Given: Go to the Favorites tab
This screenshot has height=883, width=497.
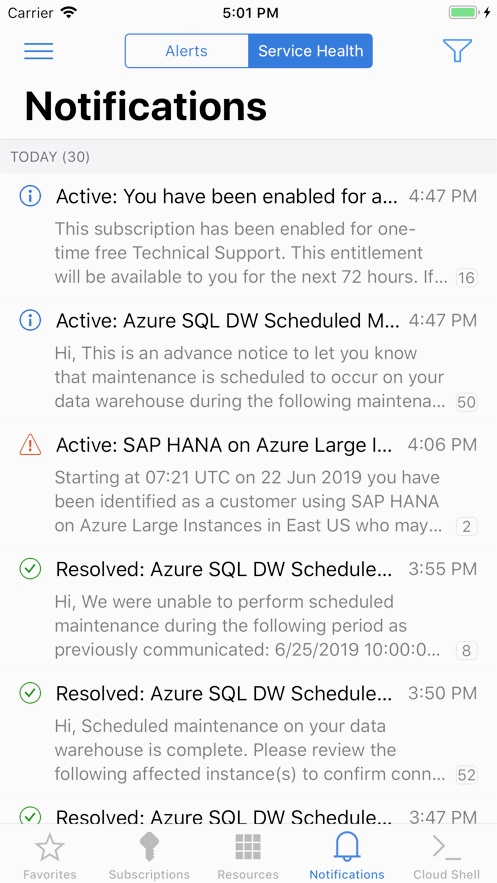Looking at the screenshot, I should coord(50,856).
